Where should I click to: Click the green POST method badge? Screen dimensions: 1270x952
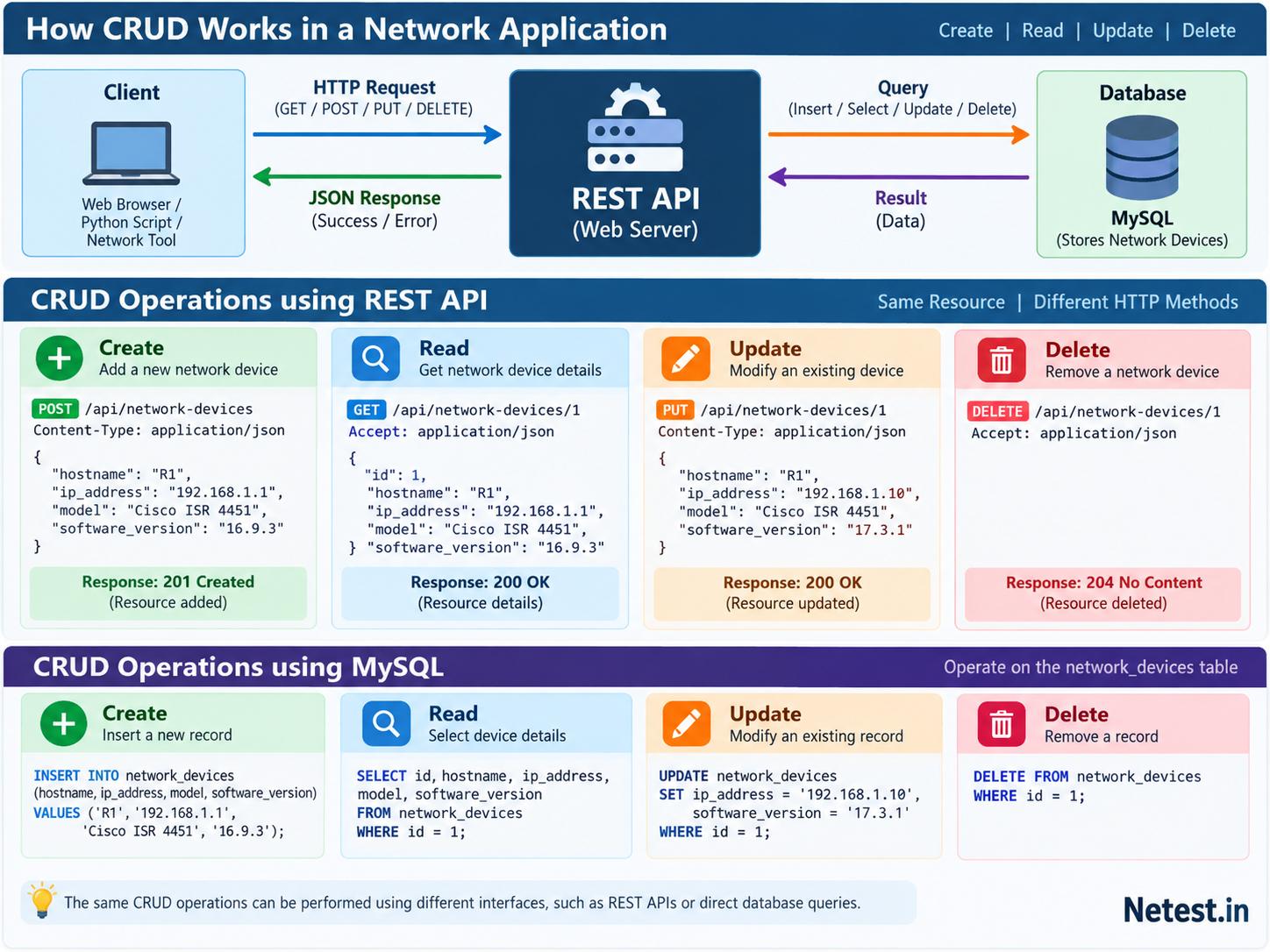pos(54,409)
